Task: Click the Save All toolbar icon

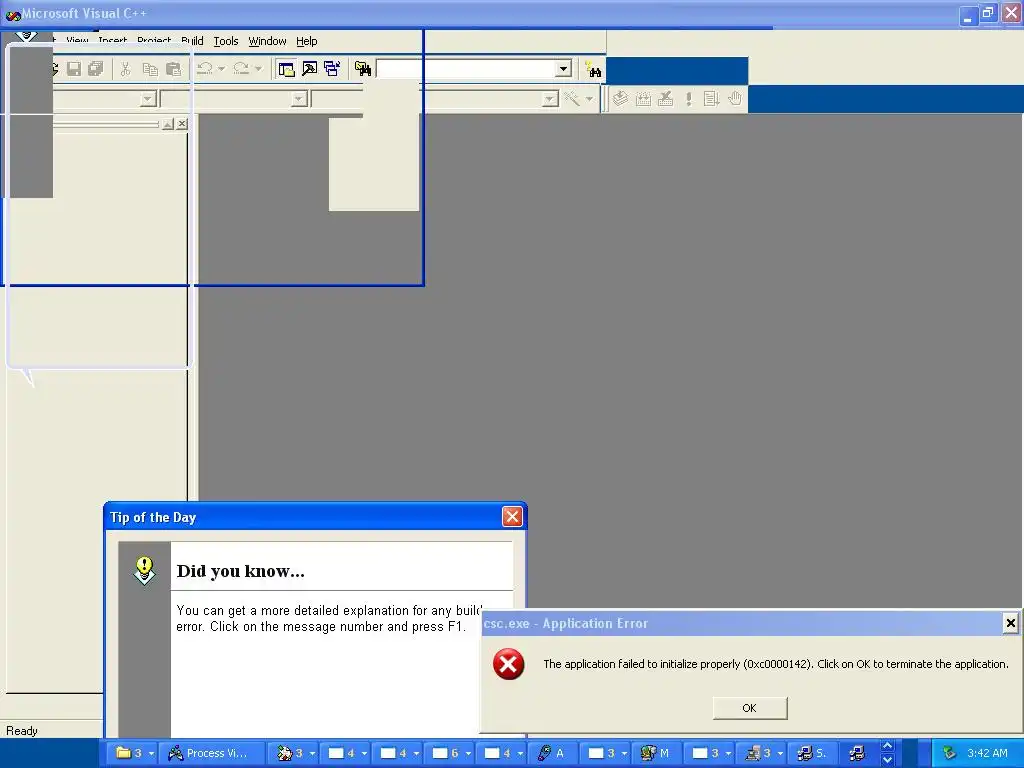Action: click(x=96, y=69)
